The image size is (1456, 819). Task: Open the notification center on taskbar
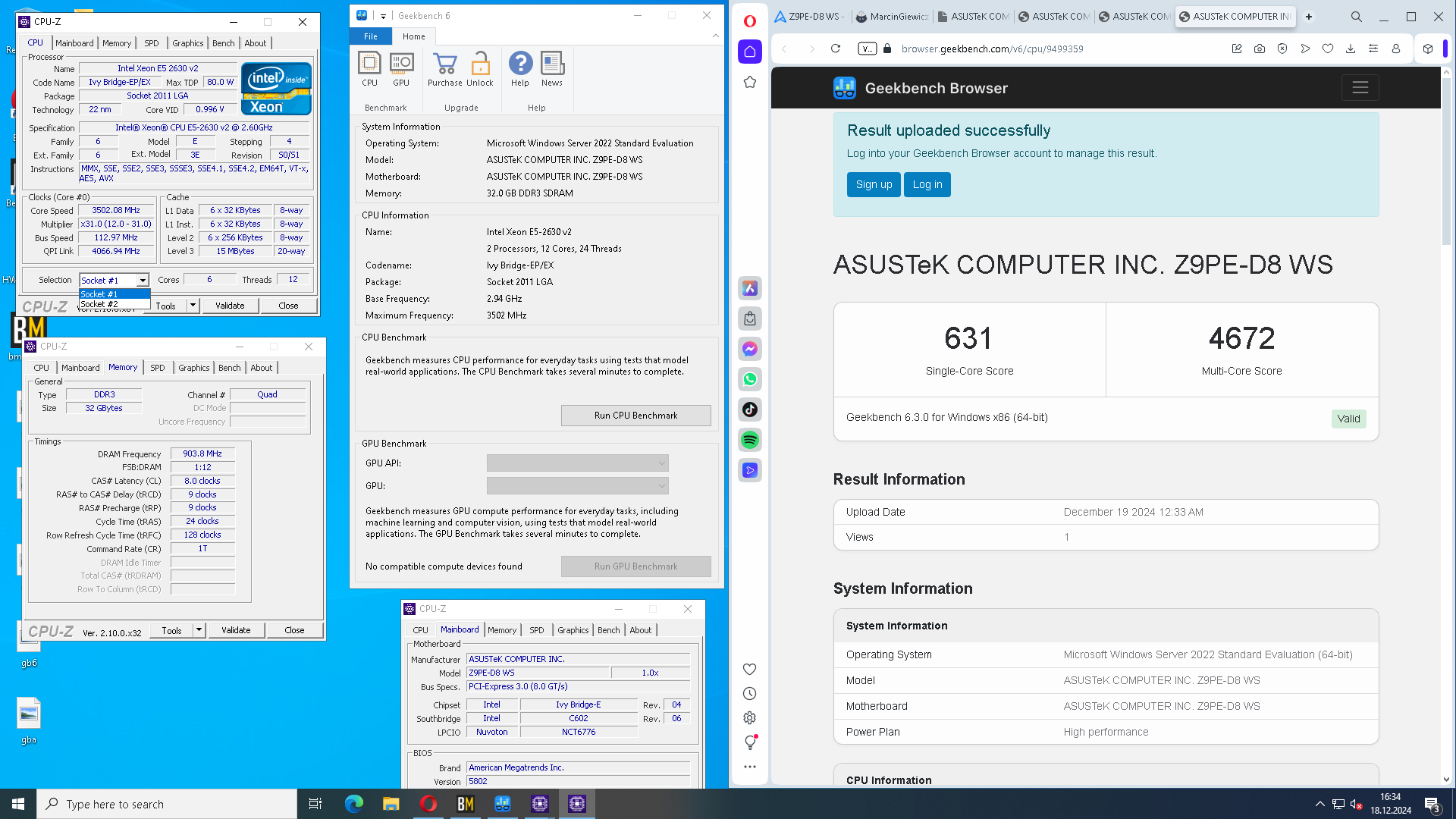[1432, 804]
